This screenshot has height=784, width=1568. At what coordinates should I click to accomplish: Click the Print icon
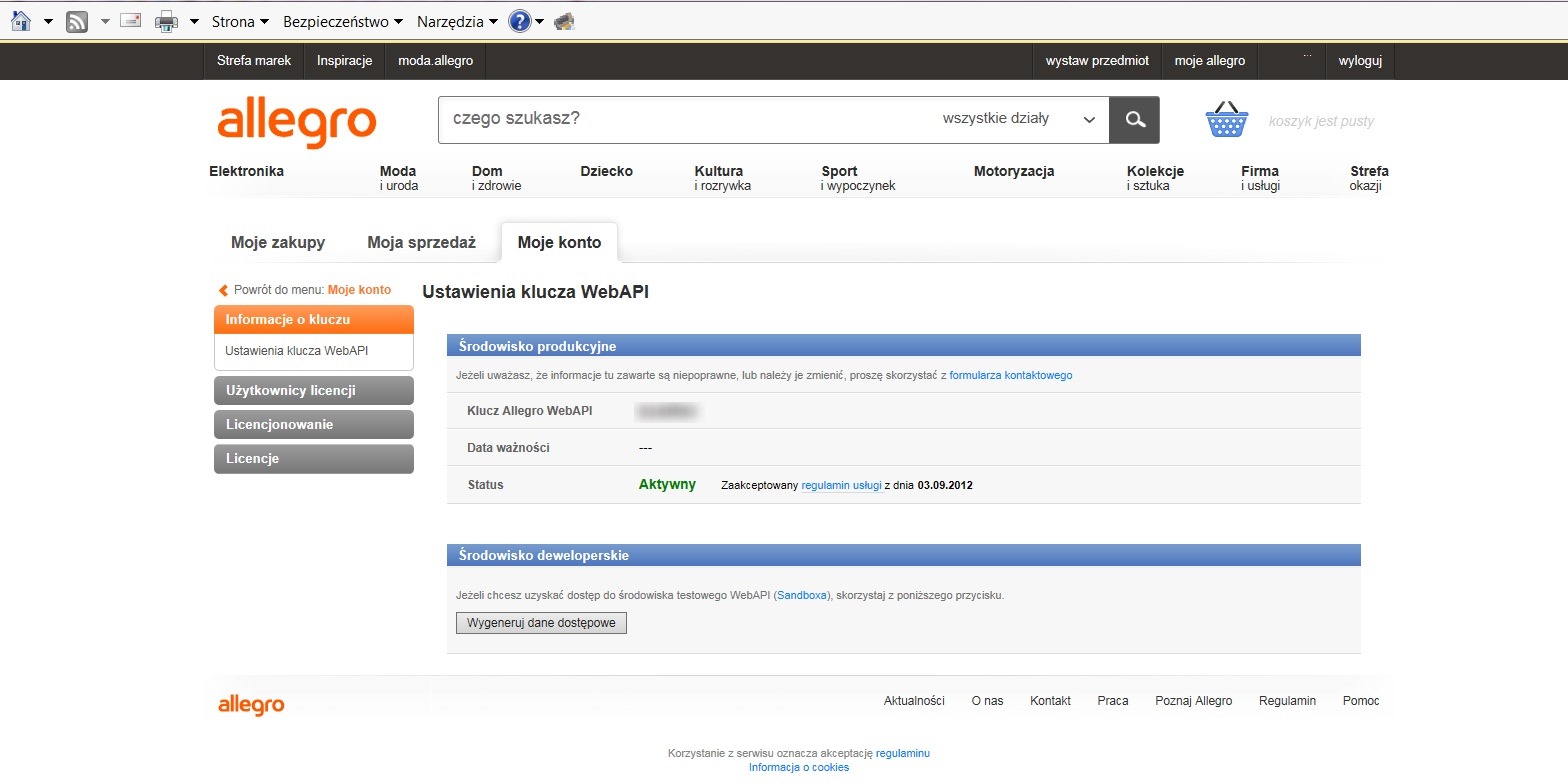point(166,21)
